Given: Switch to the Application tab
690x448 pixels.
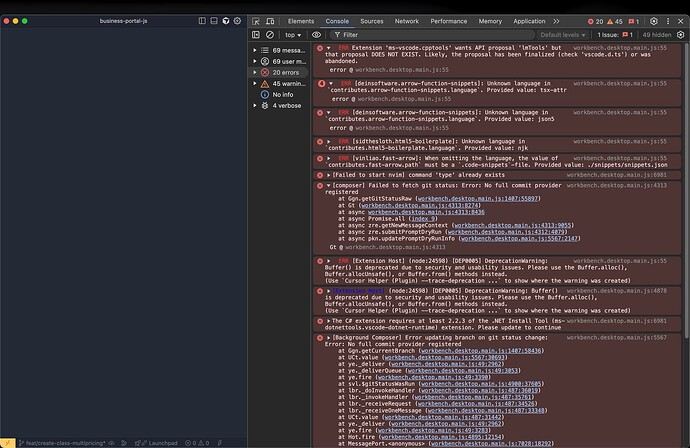Looking at the screenshot, I should click(529, 21).
